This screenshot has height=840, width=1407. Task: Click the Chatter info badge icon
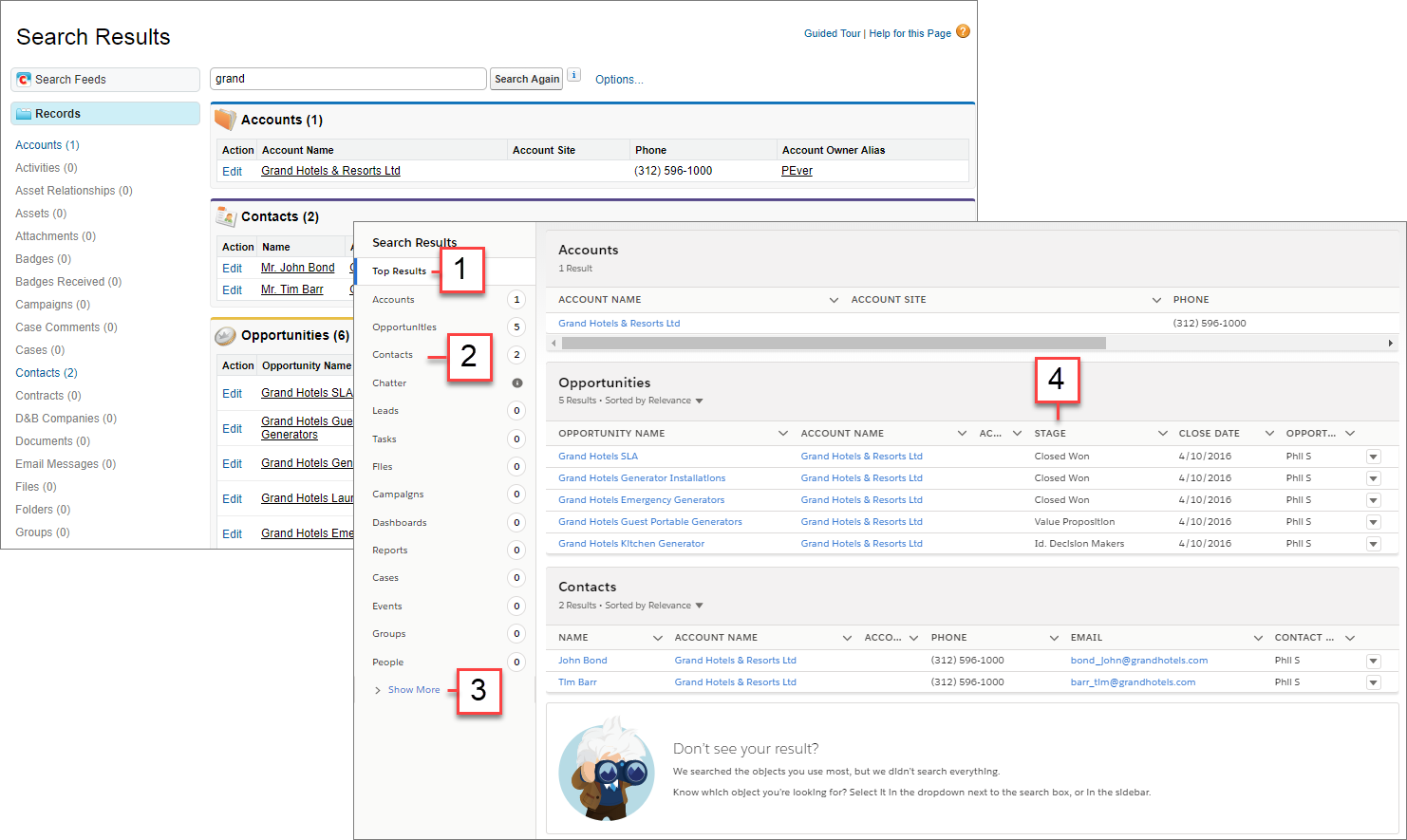(x=517, y=383)
